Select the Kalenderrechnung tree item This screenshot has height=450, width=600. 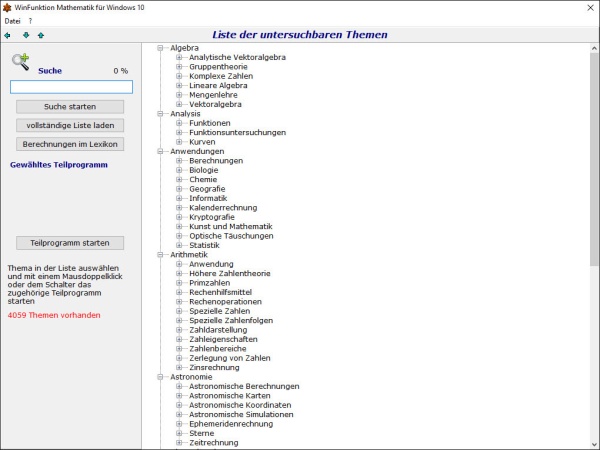(x=223, y=208)
